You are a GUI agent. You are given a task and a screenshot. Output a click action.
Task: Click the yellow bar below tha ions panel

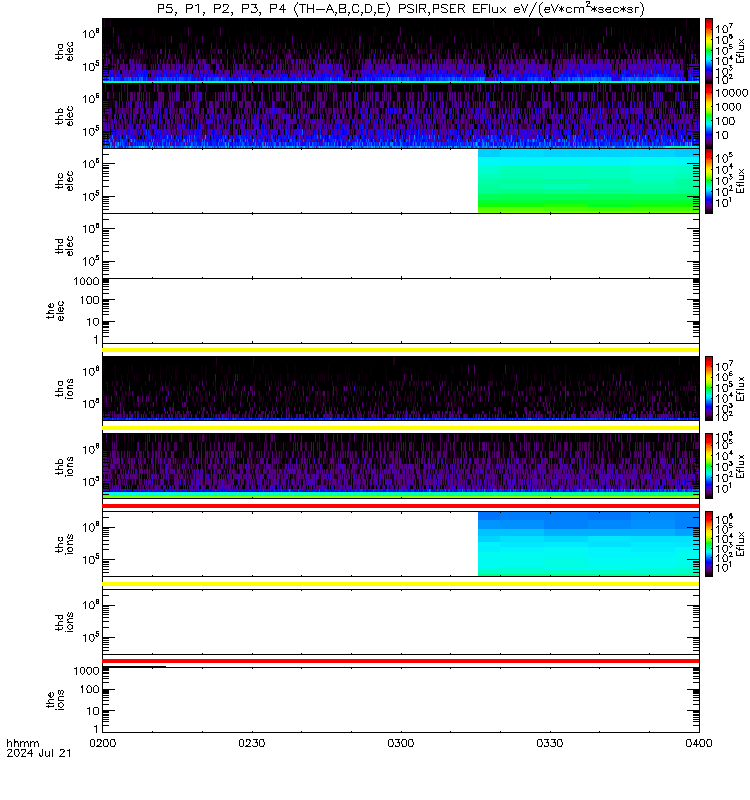401,428
